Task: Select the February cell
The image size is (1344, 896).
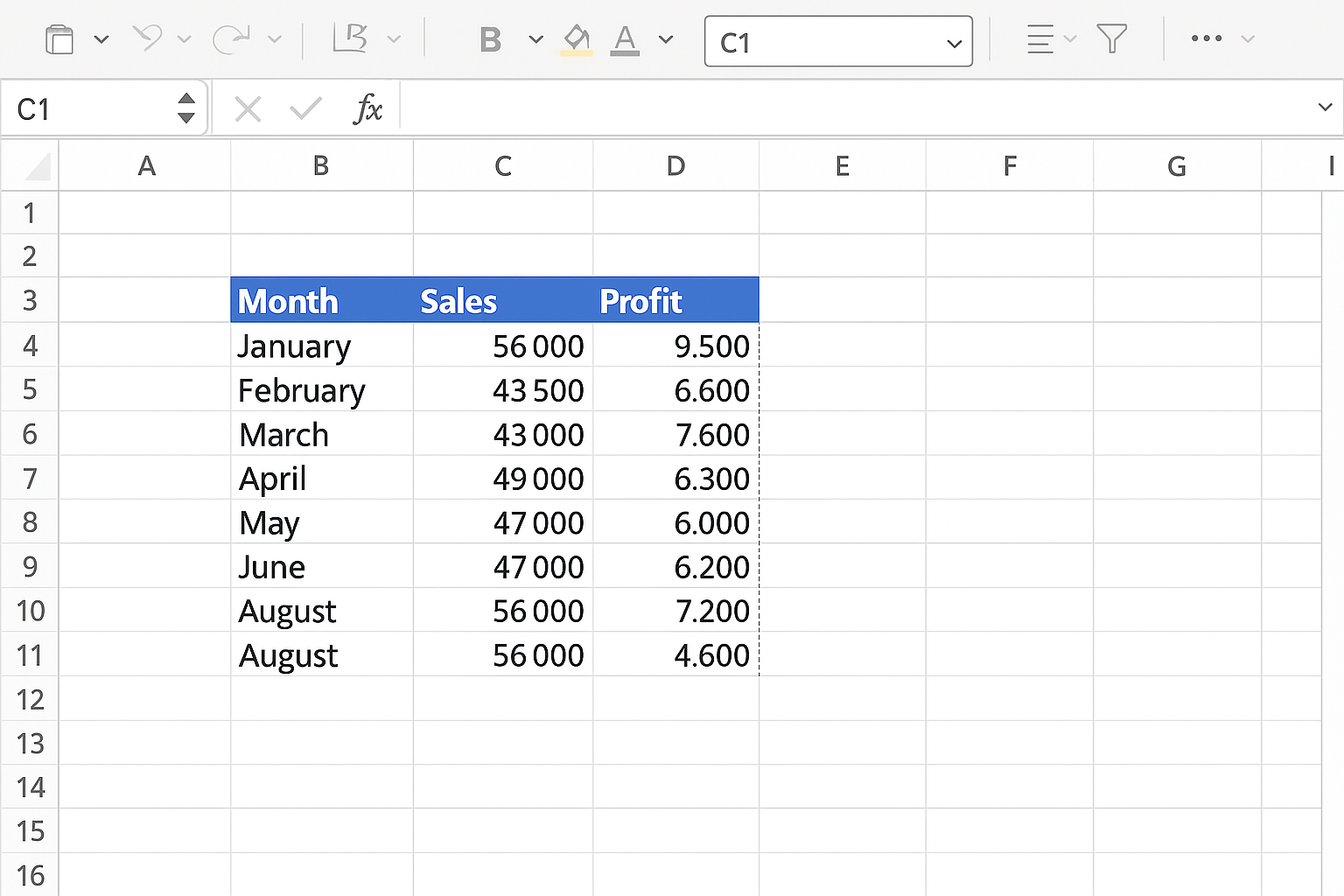Action: pos(322,389)
